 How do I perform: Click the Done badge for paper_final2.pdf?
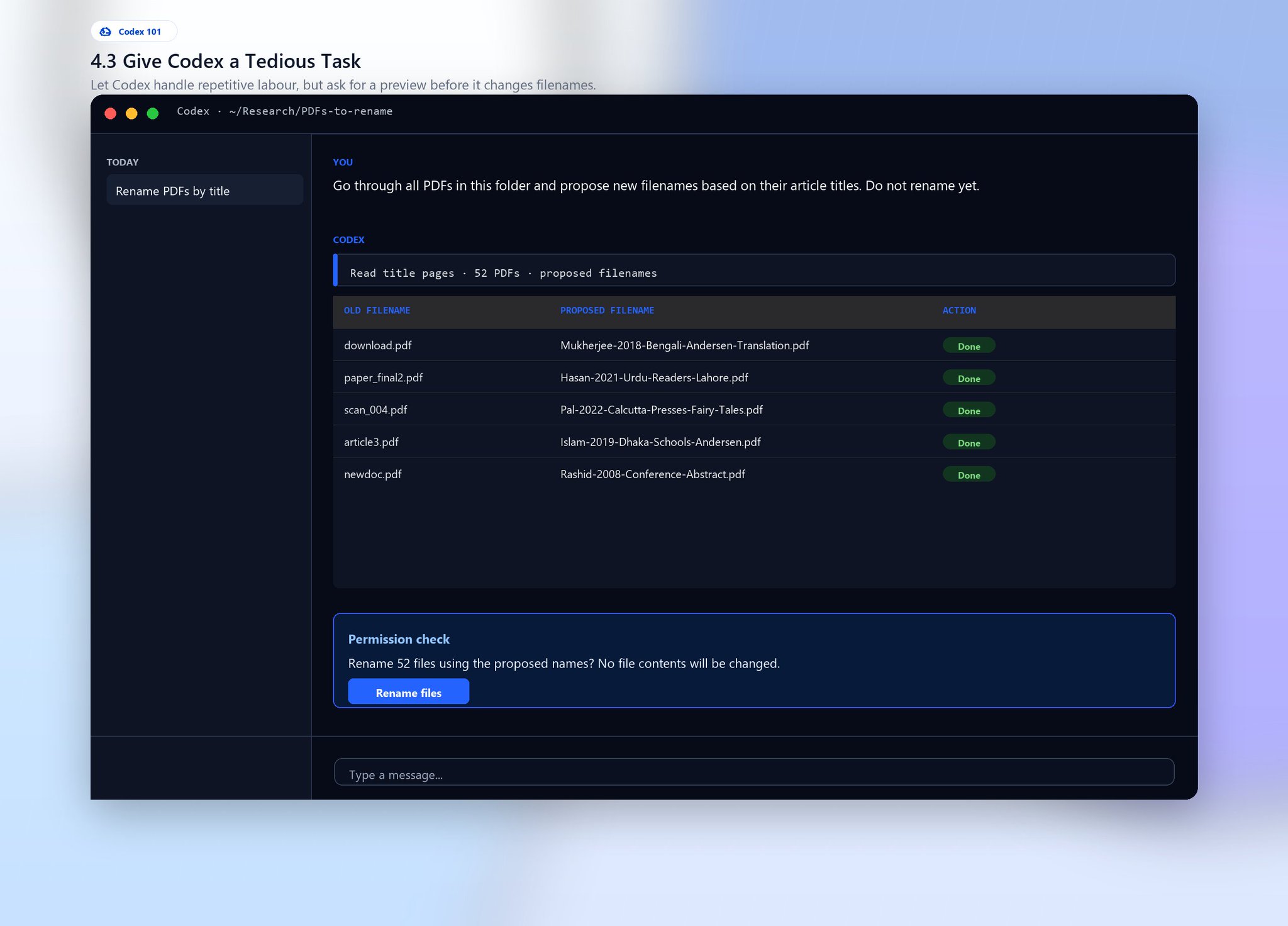tap(969, 378)
